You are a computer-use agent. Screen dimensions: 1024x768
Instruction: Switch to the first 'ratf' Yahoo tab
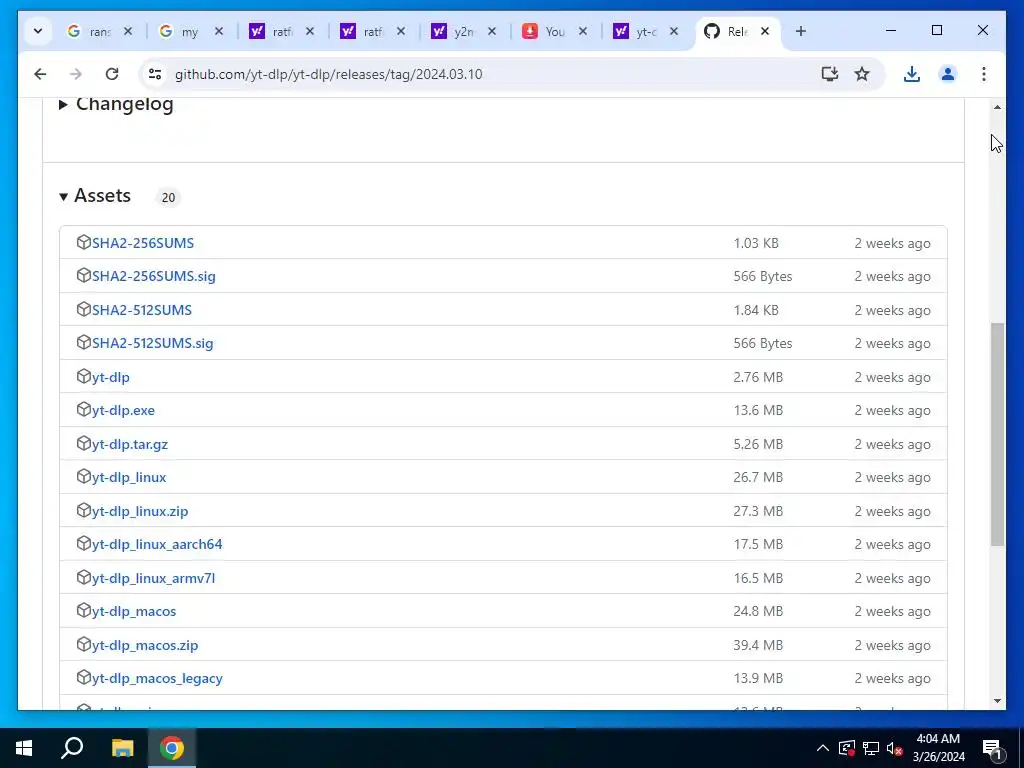coord(272,31)
